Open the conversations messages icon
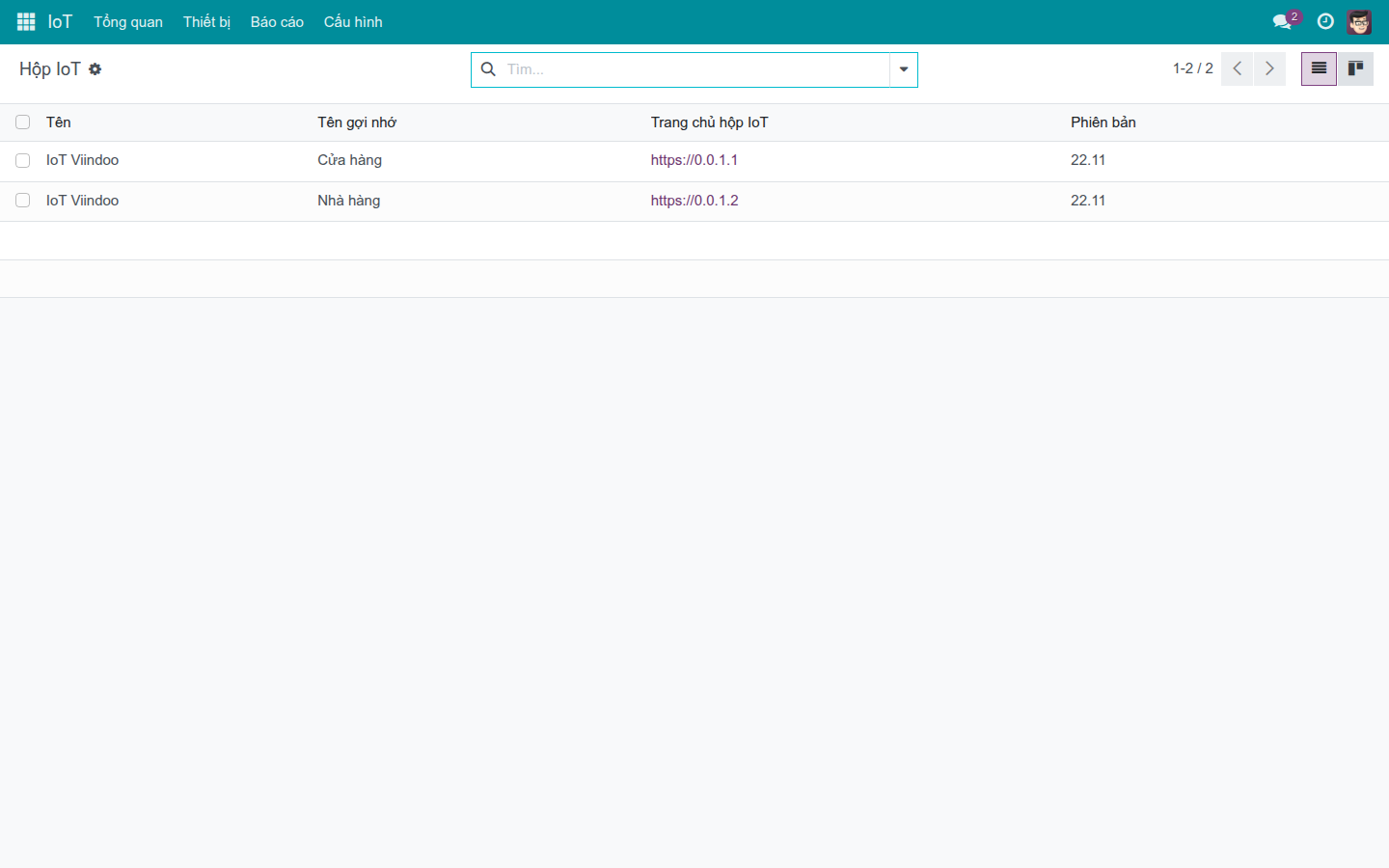1389x868 pixels. [1282, 21]
